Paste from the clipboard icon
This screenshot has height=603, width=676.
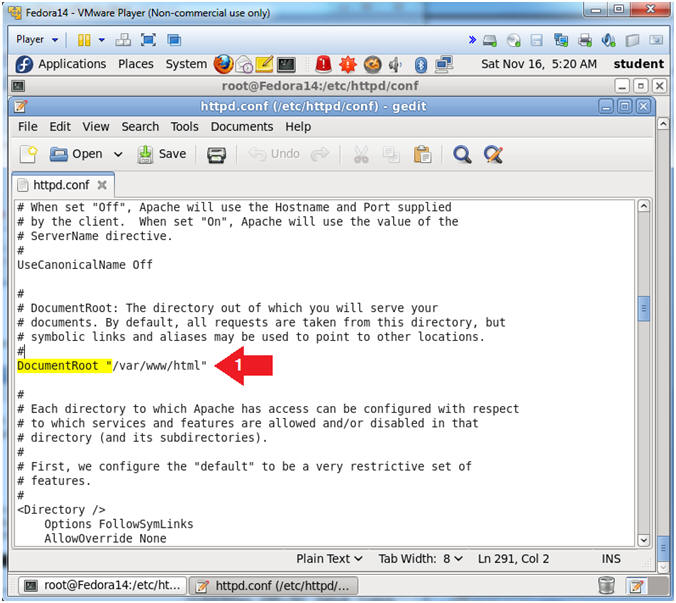(422, 154)
